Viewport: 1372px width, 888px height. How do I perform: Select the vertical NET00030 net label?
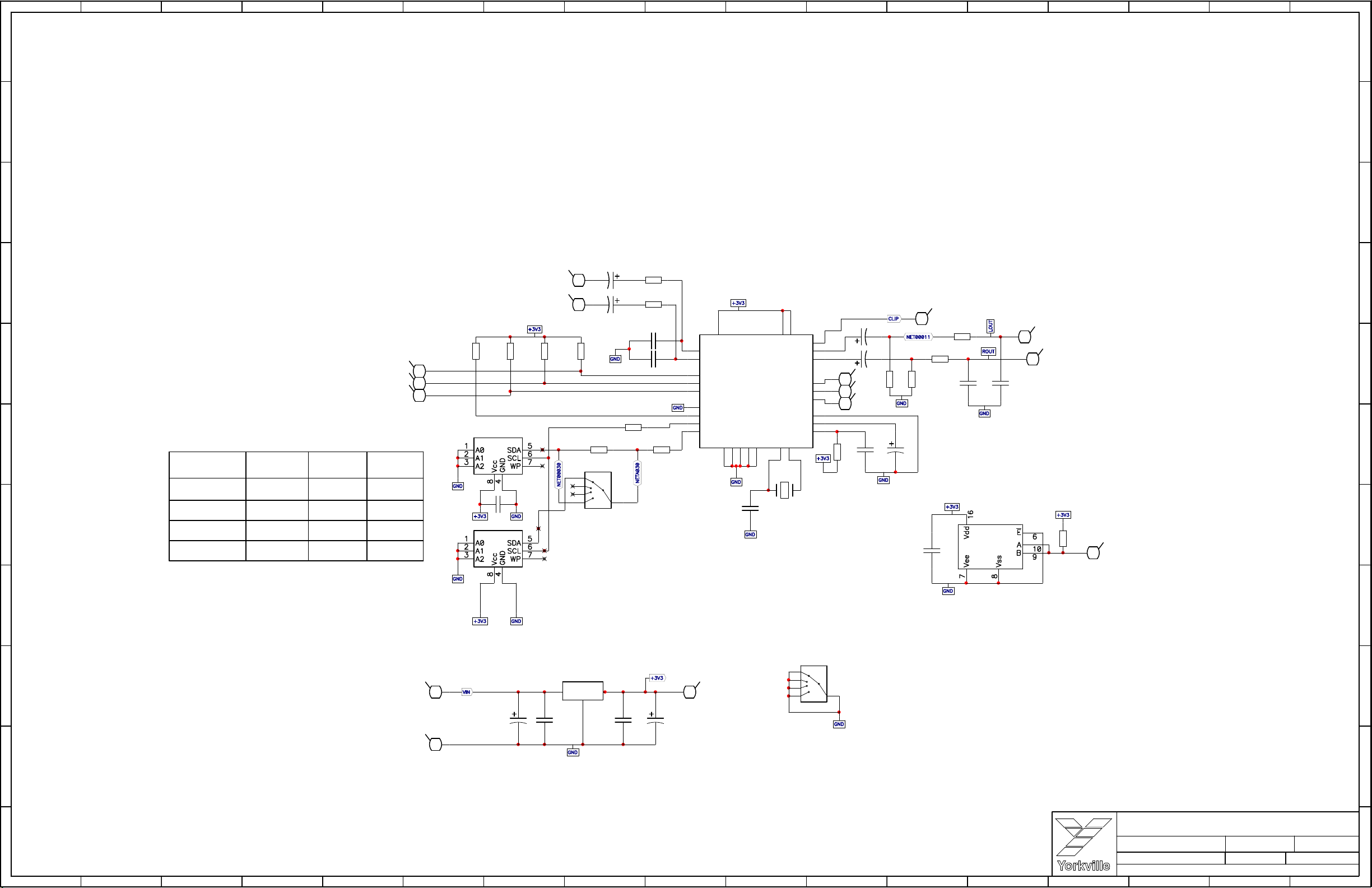coord(559,475)
